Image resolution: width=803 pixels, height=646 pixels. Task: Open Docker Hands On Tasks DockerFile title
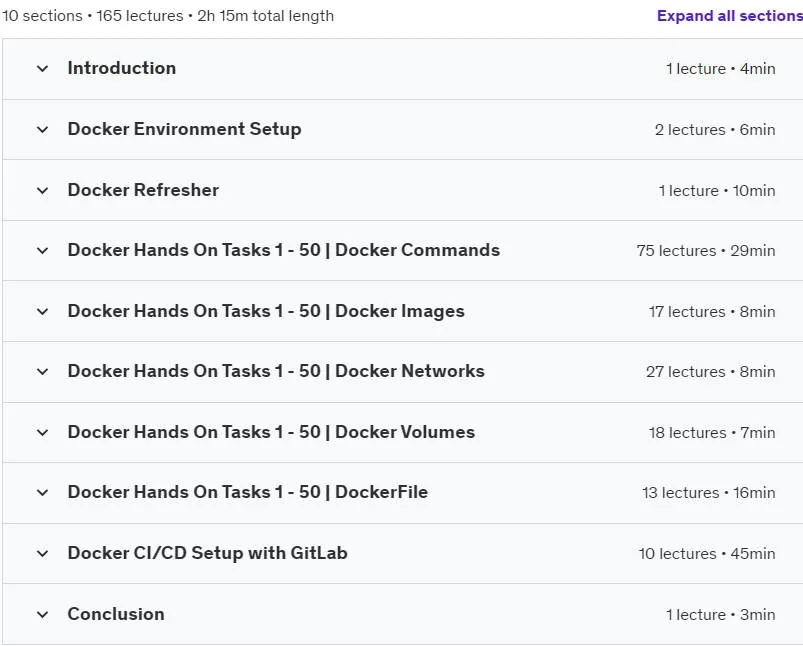248,492
